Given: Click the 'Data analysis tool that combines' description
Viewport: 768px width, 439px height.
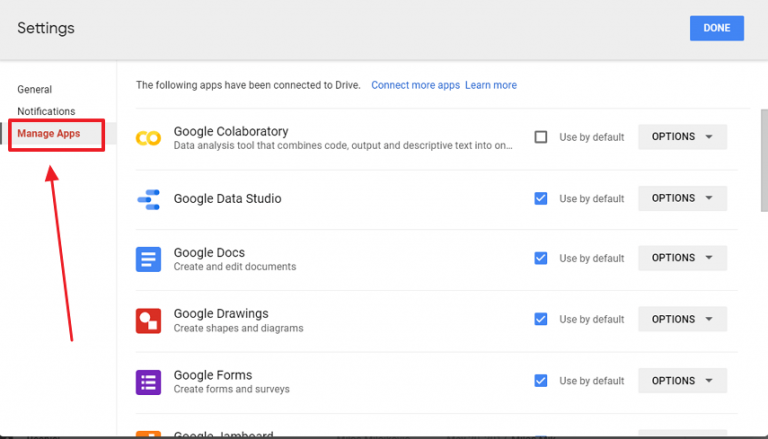Looking at the screenshot, I should tap(343, 146).
